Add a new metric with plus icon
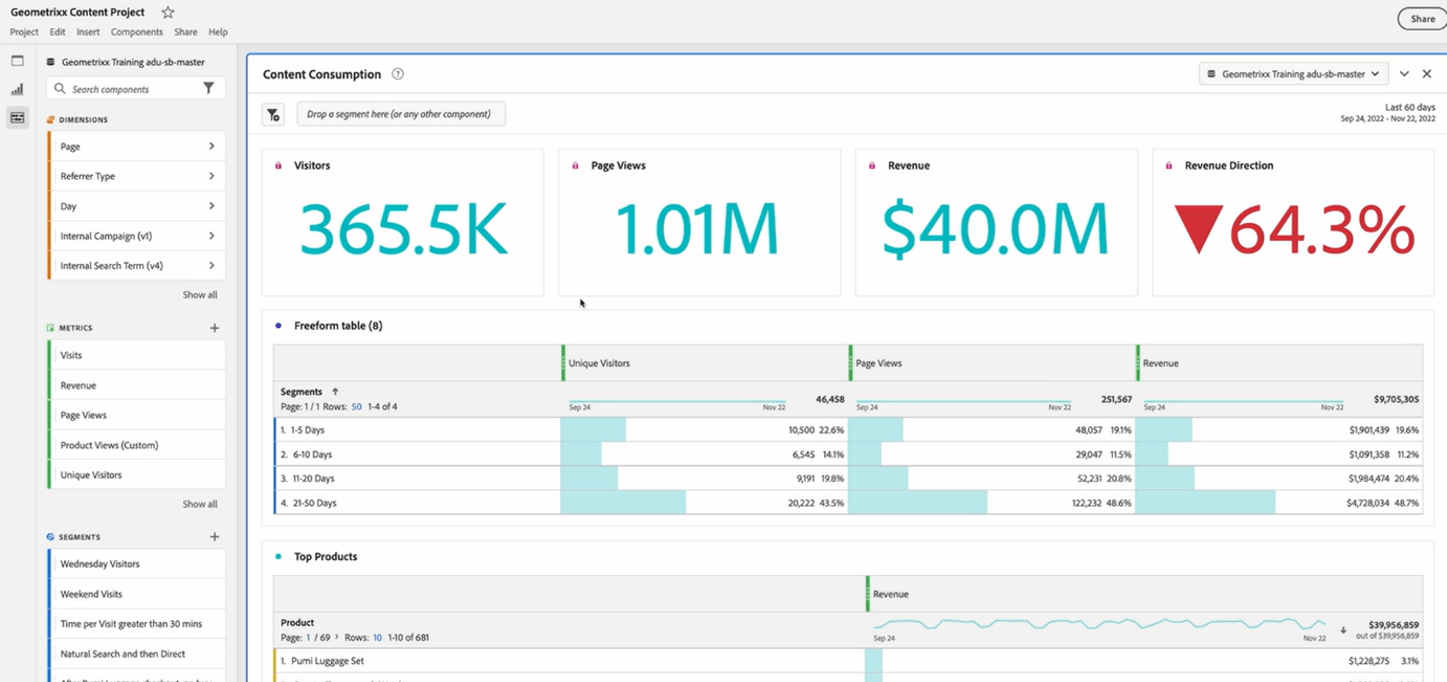 [214, 328]
